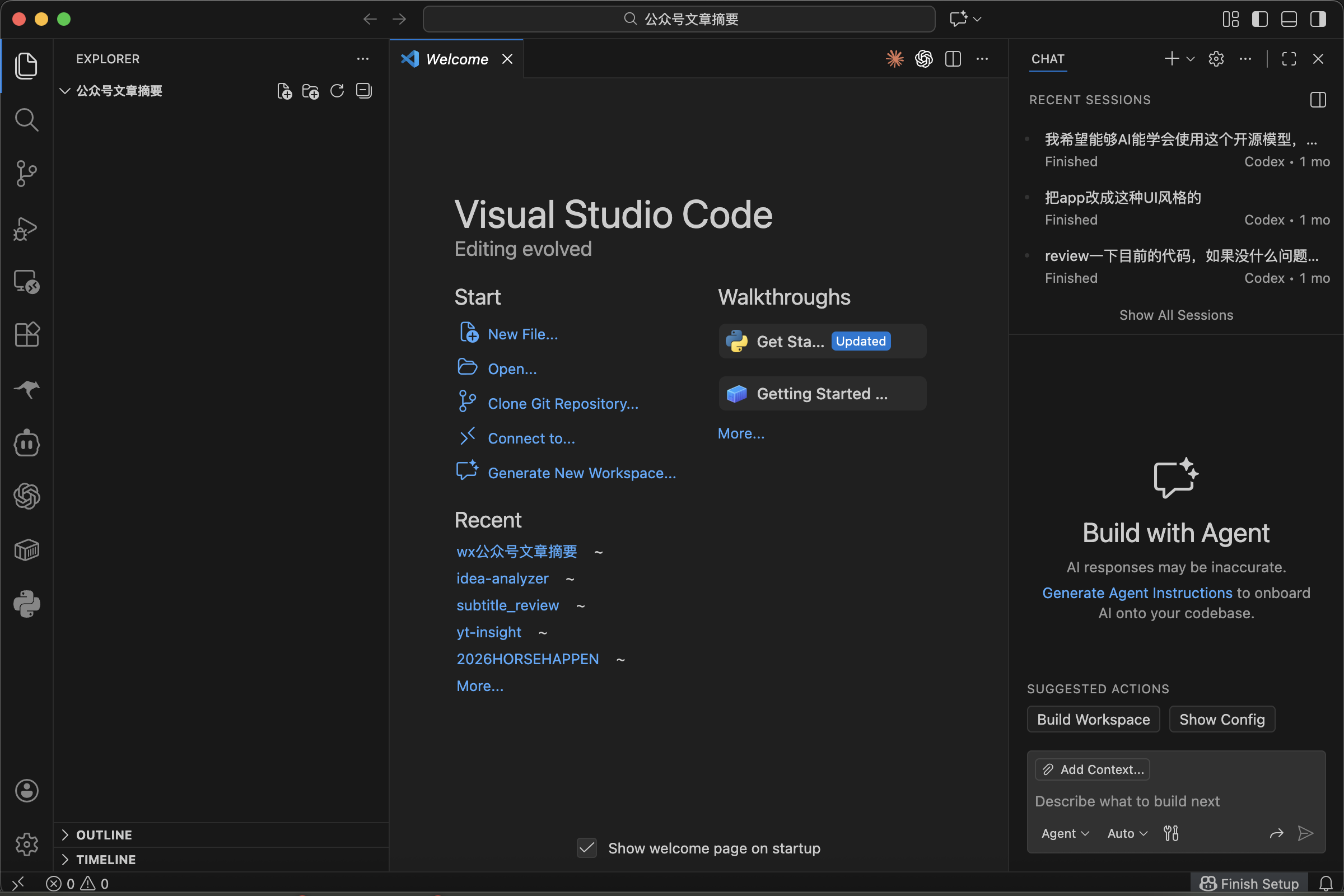Toggle Show welcome page on startup checkbox

click(x=587, y=848)
